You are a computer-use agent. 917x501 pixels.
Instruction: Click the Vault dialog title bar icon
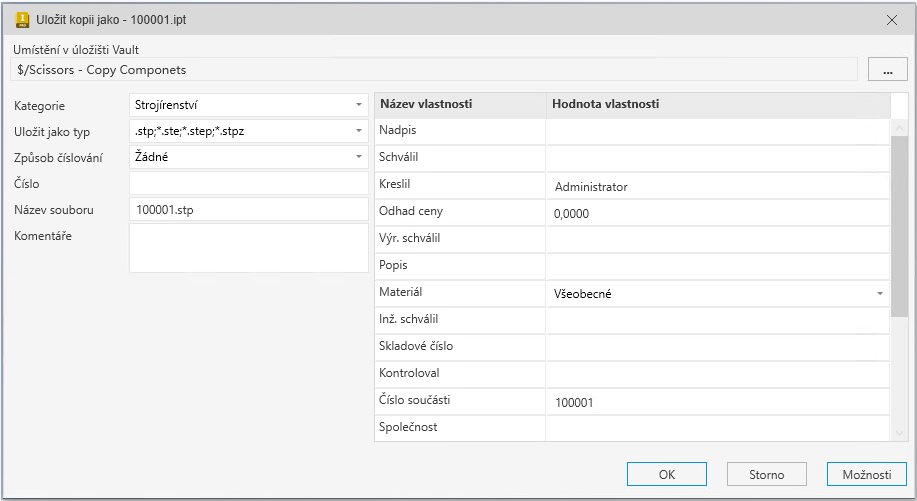pyautogui.click(x=22, y=19)
